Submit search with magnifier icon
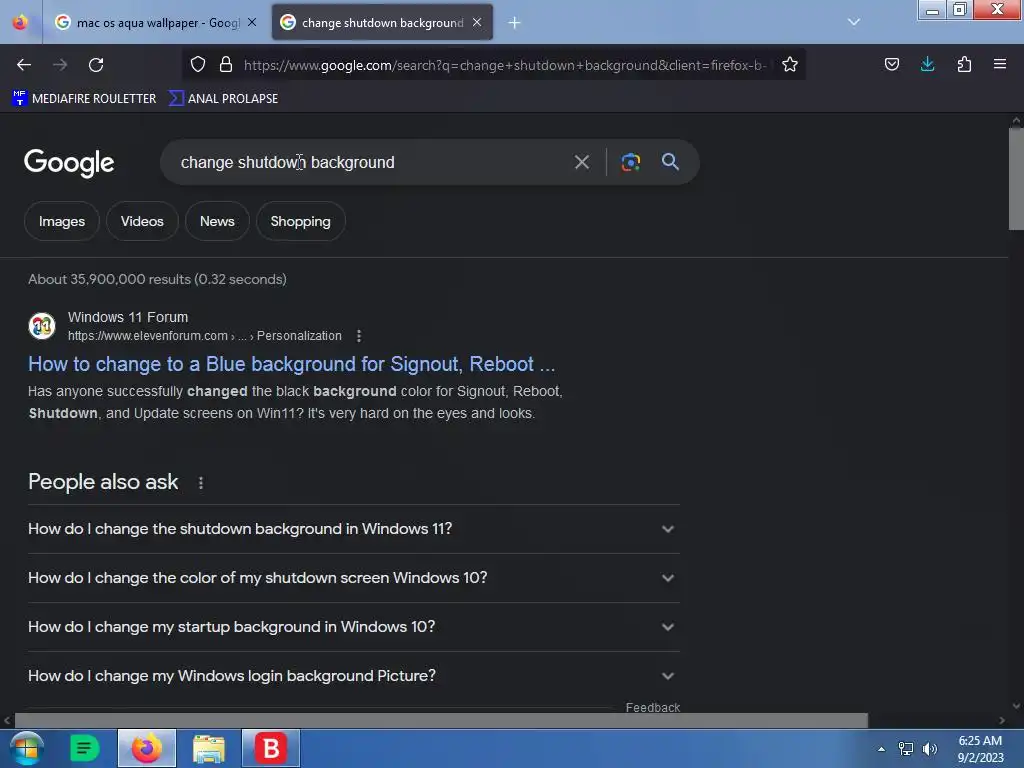Image resolution: width=1024 pixels, height=768 pixels. pyautogui.click(x=670, y=162)
